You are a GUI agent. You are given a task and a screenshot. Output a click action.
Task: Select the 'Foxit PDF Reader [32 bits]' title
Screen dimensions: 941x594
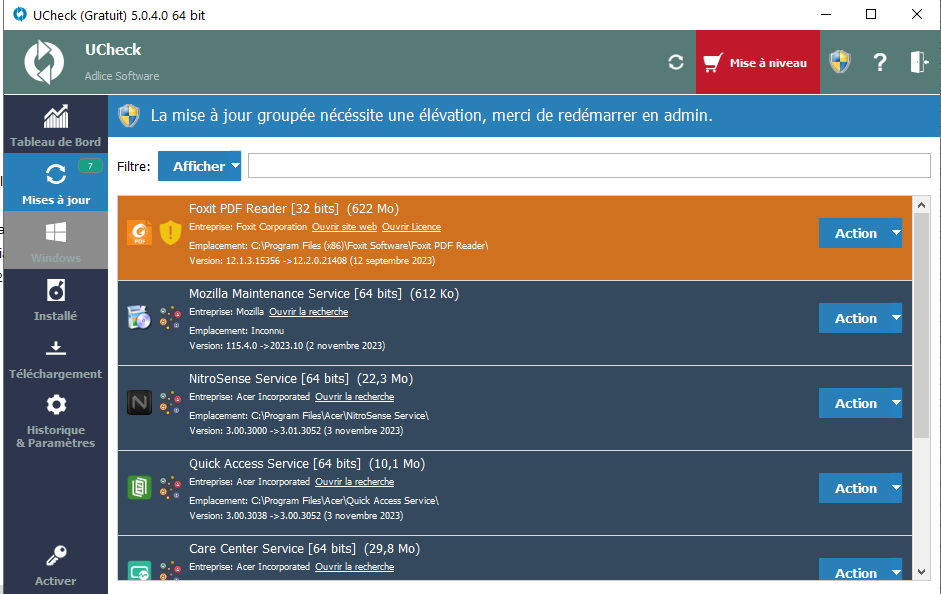tap(263, 209)
